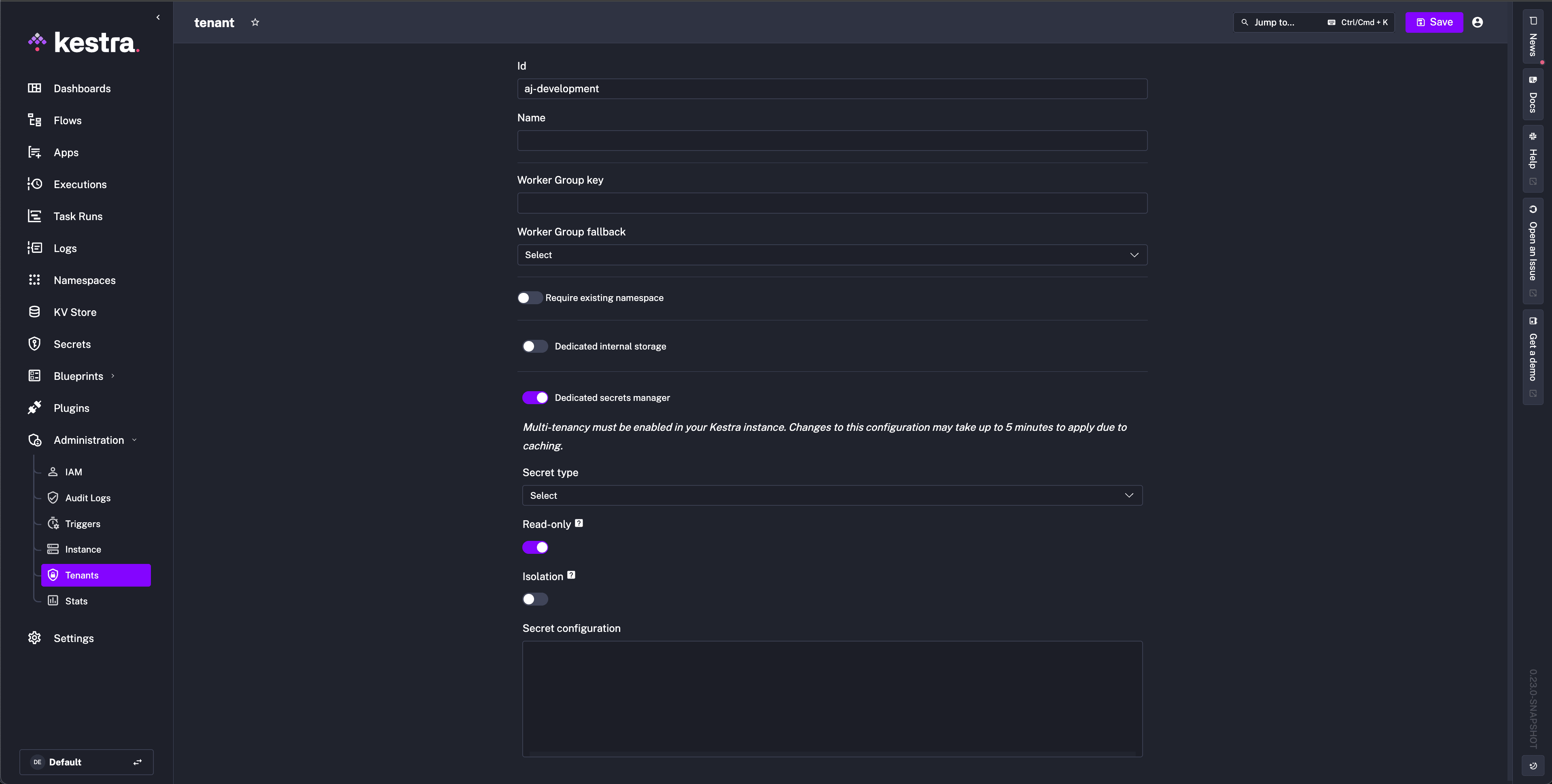Collapse the sidebar with the chevron
Screen dimensions: 1552x784
click(158, 17)
